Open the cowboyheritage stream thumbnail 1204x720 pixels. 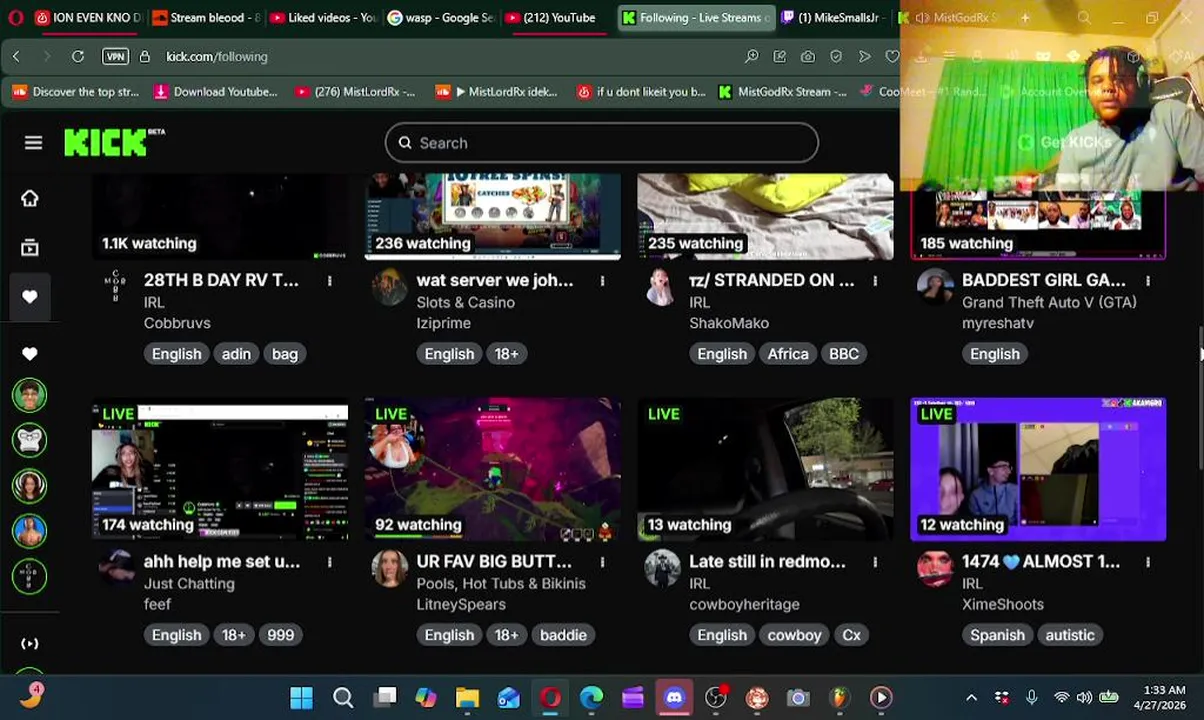pos(766,470)
